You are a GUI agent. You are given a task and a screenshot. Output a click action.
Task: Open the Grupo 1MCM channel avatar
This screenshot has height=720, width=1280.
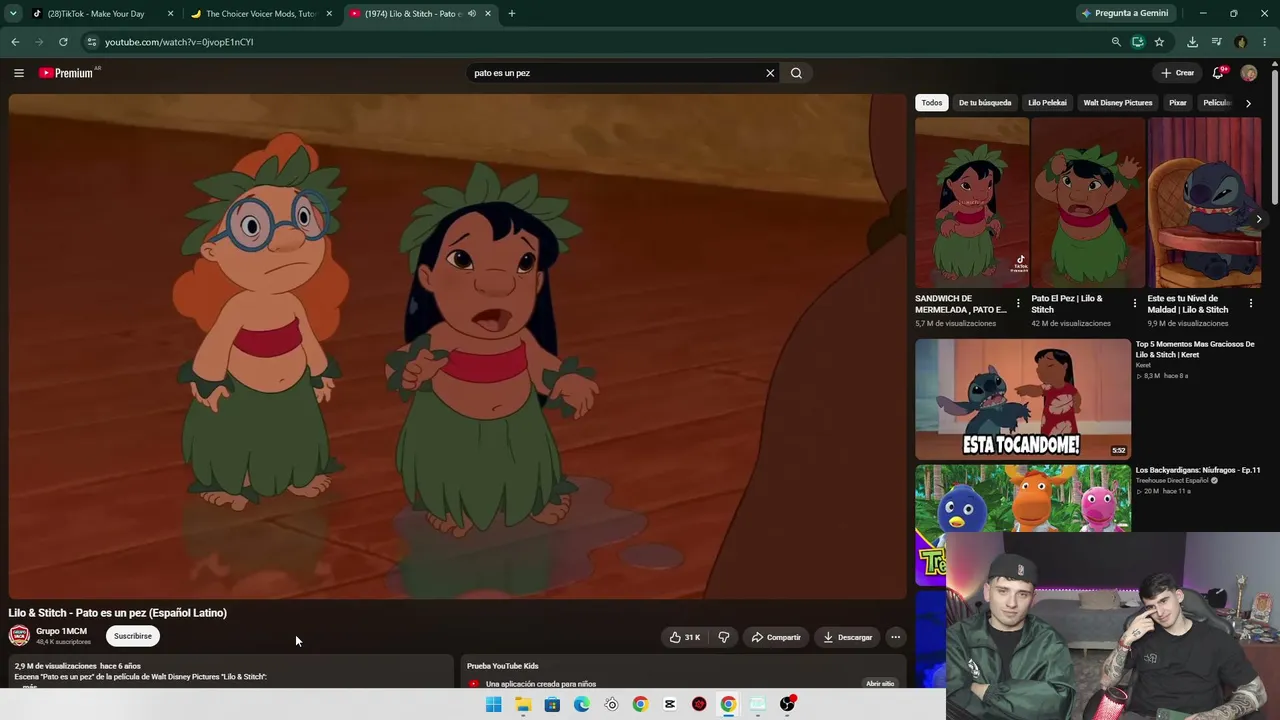coord(19,636)
